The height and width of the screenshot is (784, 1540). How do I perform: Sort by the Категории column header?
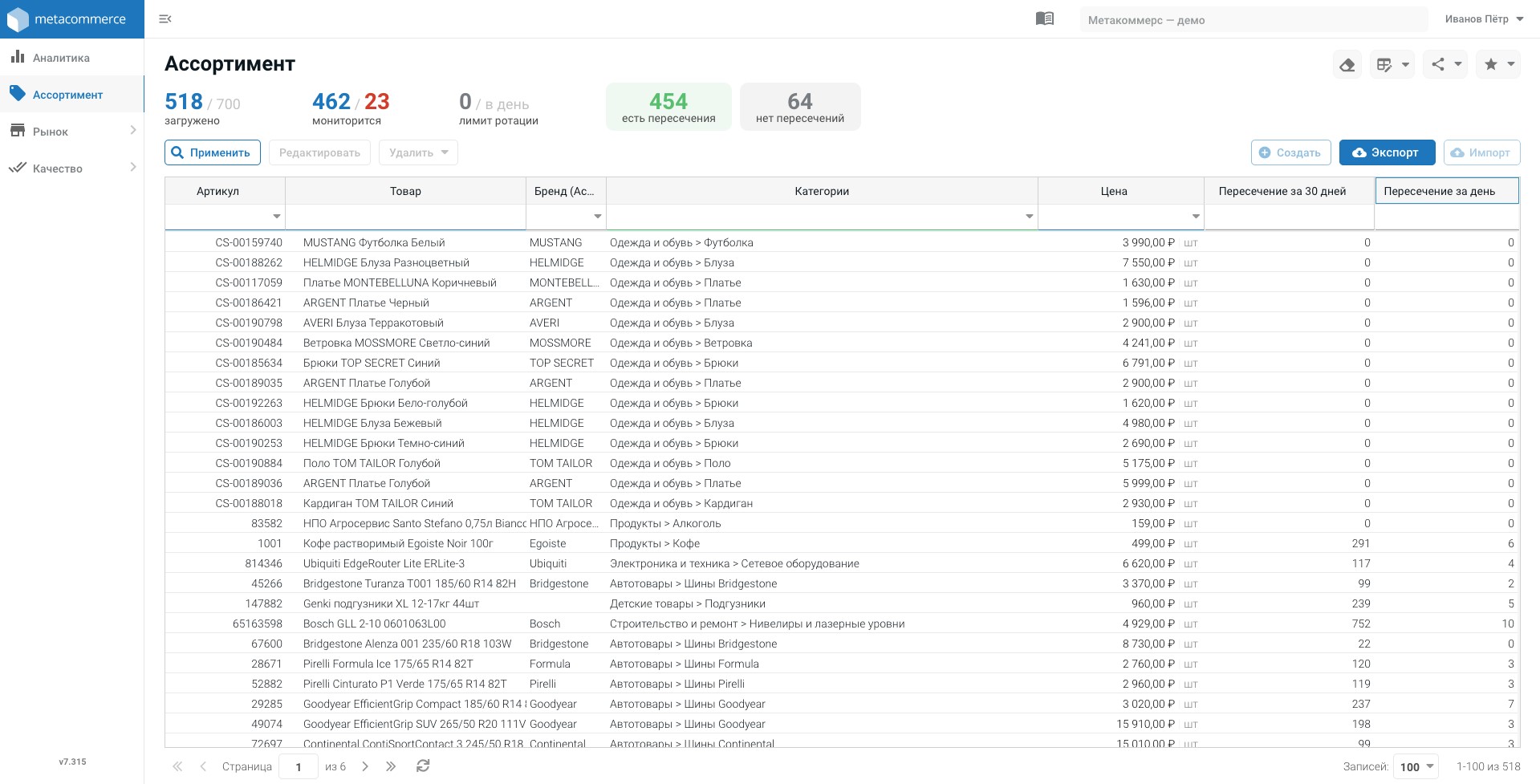pyautogui.click(x=822, y=191)
